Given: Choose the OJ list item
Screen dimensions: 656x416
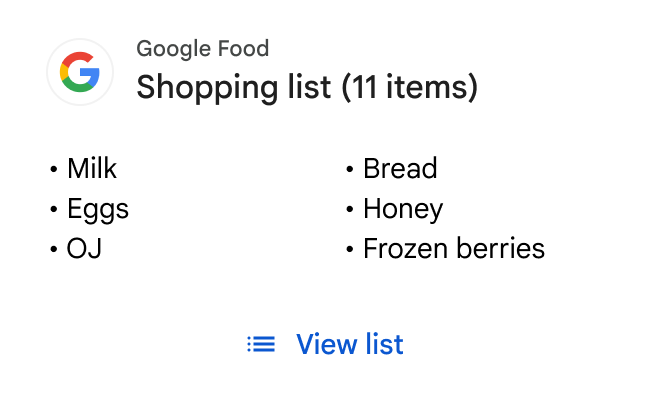Looking at the screenshot, I should tap(84, 249).
